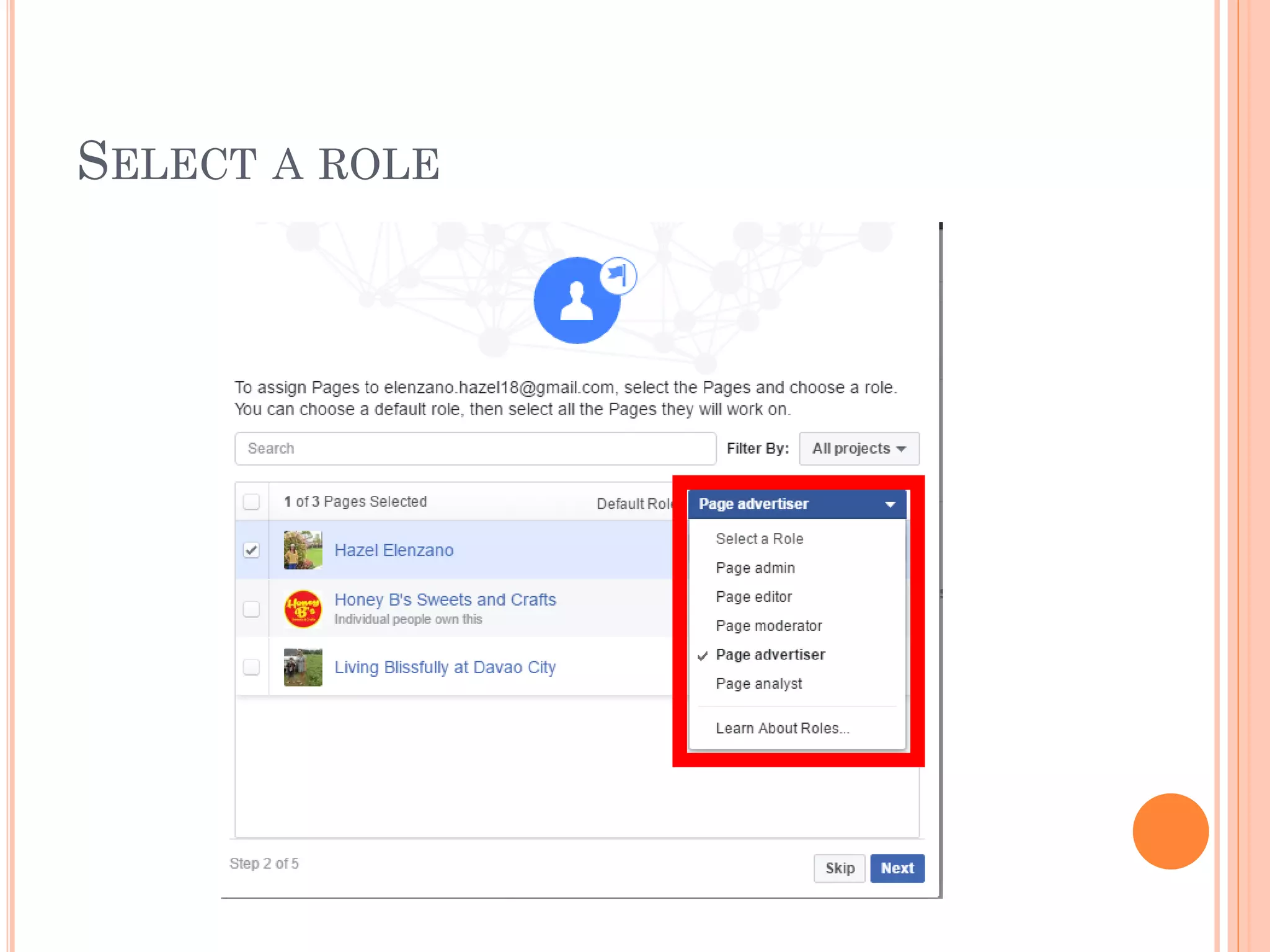
Task: Click the '1 of 3 Pages Selected' text
Action: click(x=355, y=501)
